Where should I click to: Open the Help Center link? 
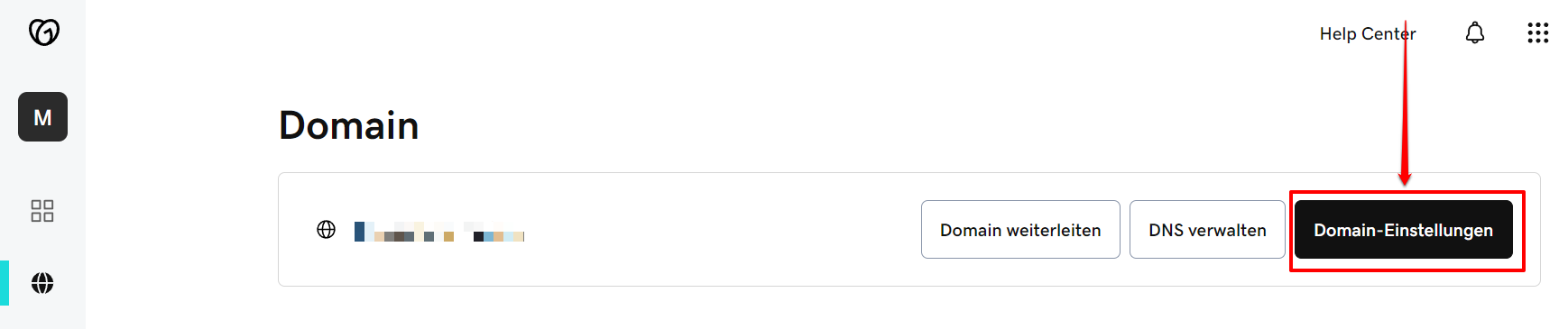[1367, 33]
